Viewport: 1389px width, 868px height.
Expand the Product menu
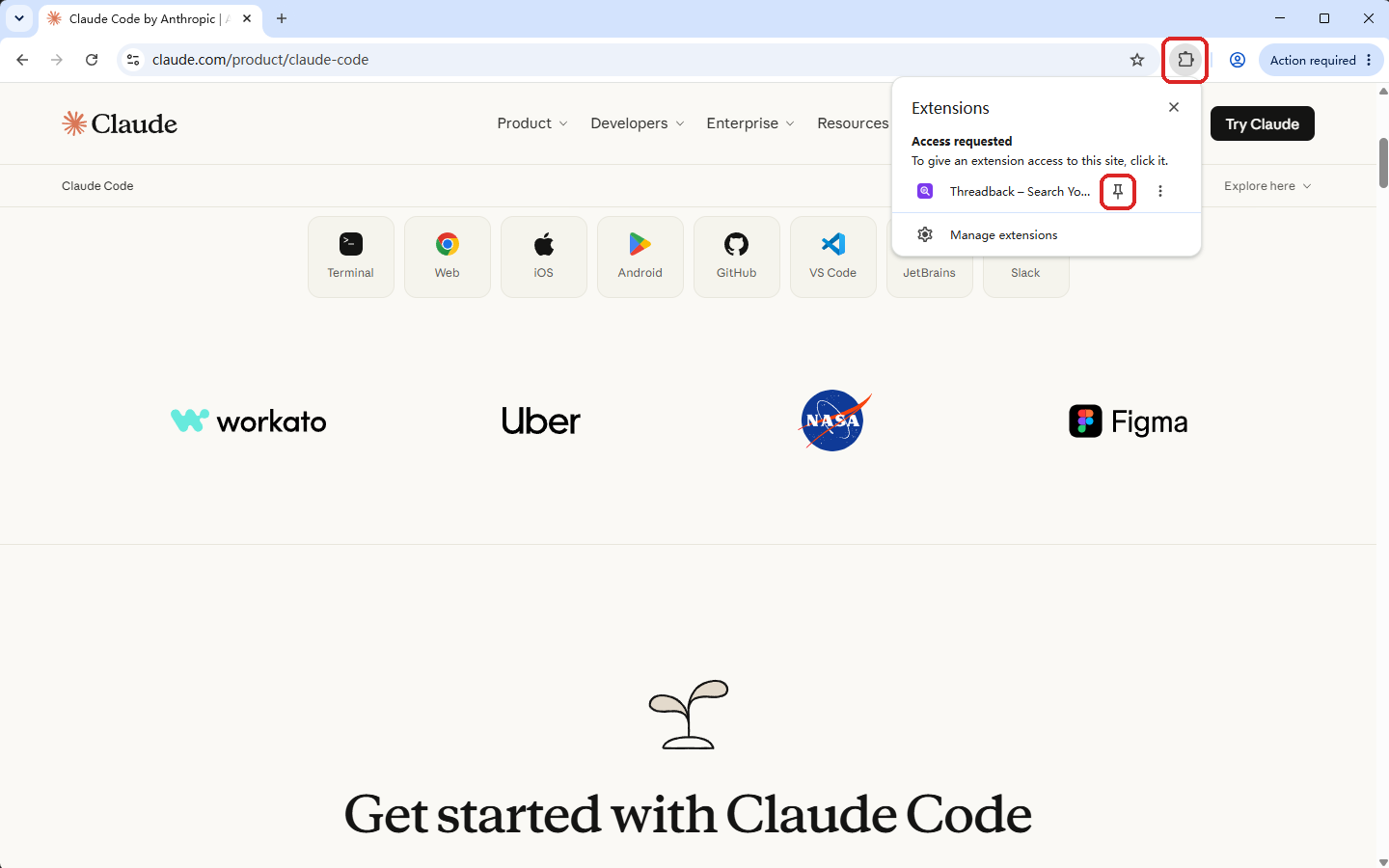[532, 123]
